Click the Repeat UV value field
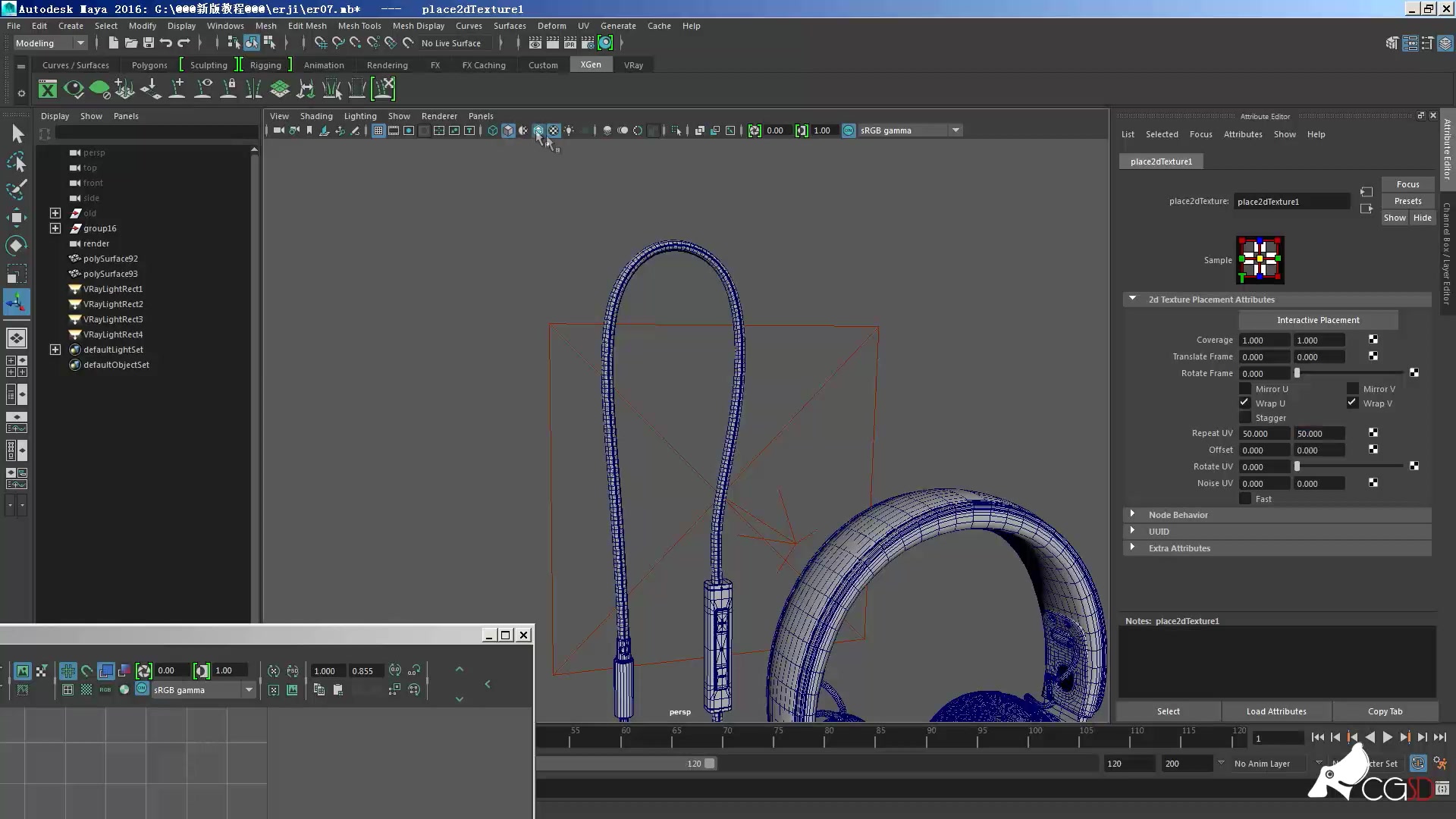 point(1263,433)
